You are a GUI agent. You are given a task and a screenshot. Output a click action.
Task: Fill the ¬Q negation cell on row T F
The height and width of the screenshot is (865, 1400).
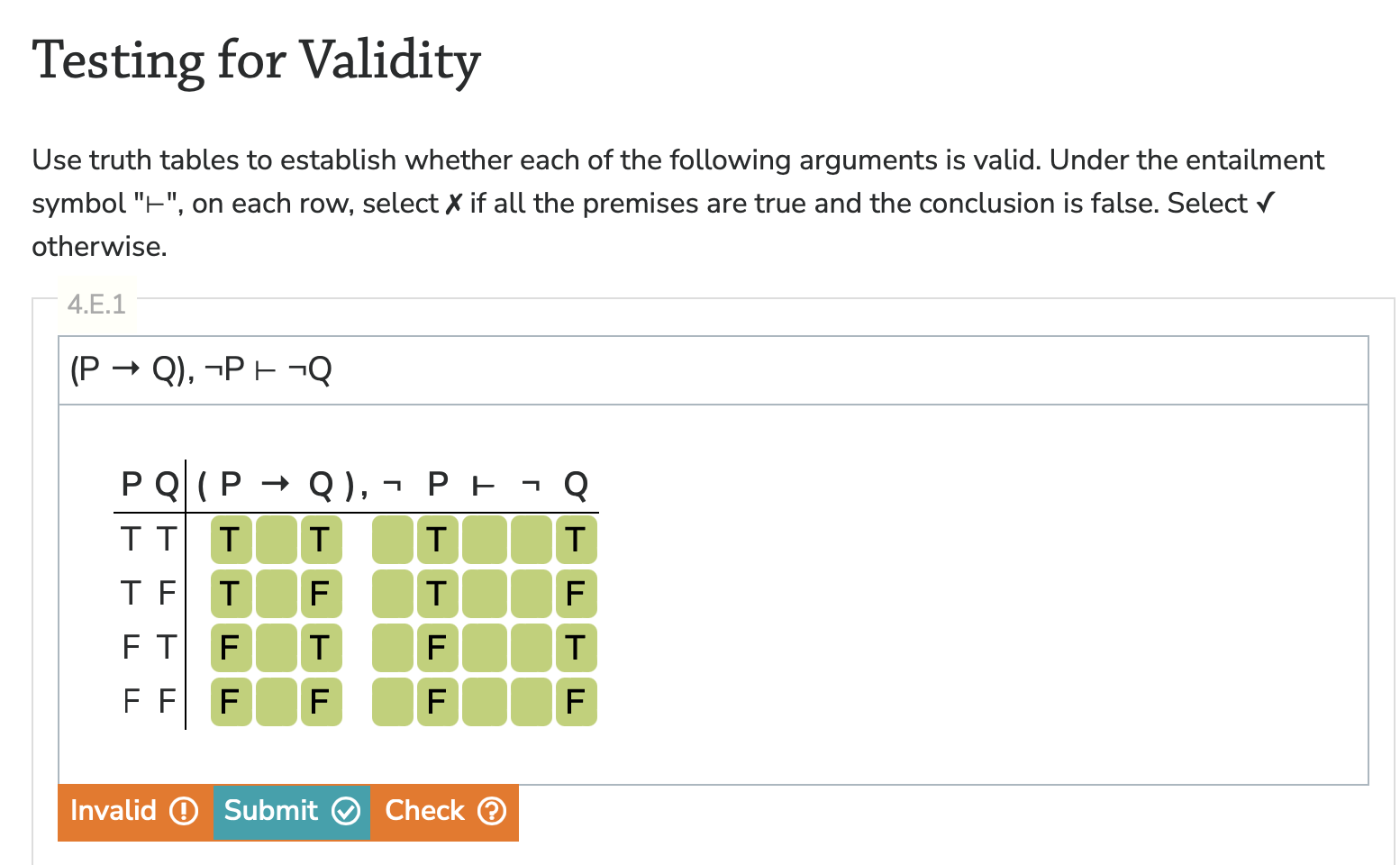529,594
